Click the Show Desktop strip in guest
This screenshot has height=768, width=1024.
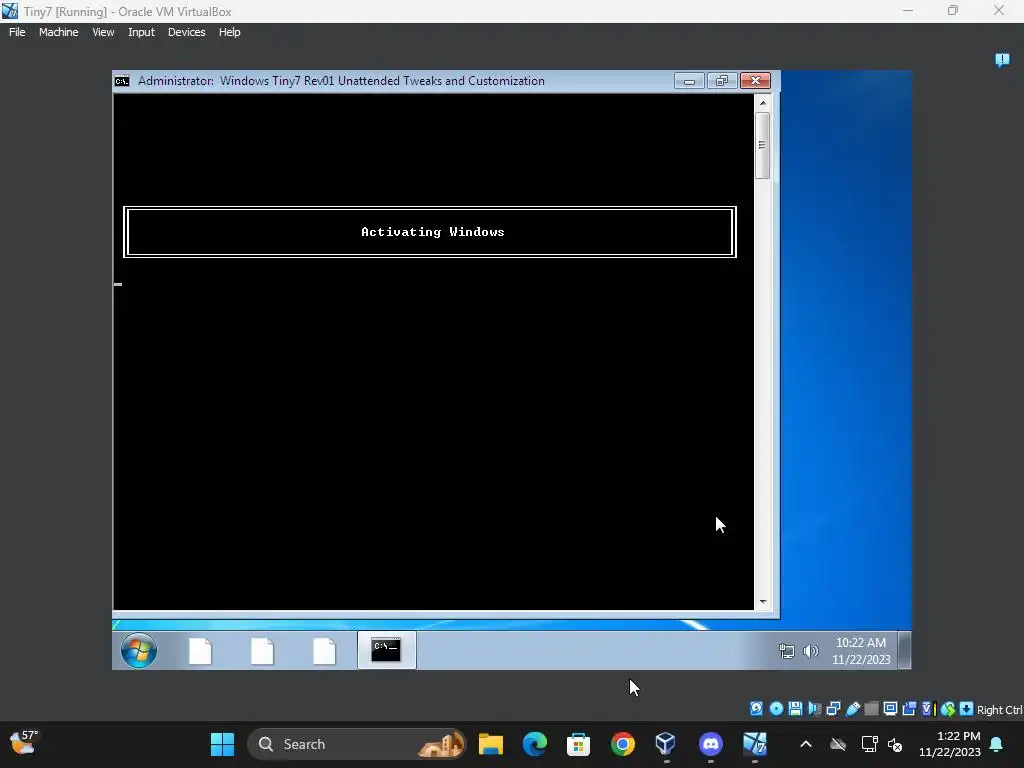click(904, 650)
